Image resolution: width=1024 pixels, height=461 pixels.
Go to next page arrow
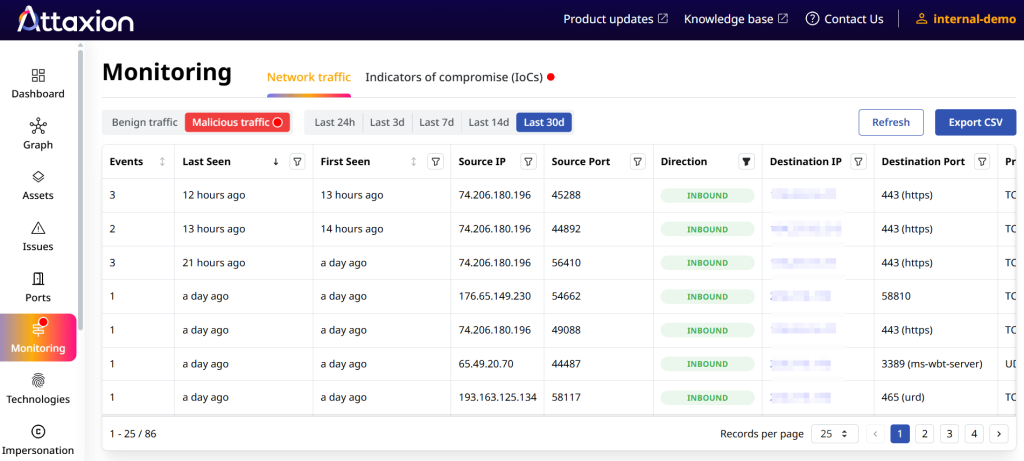[999, 434]
